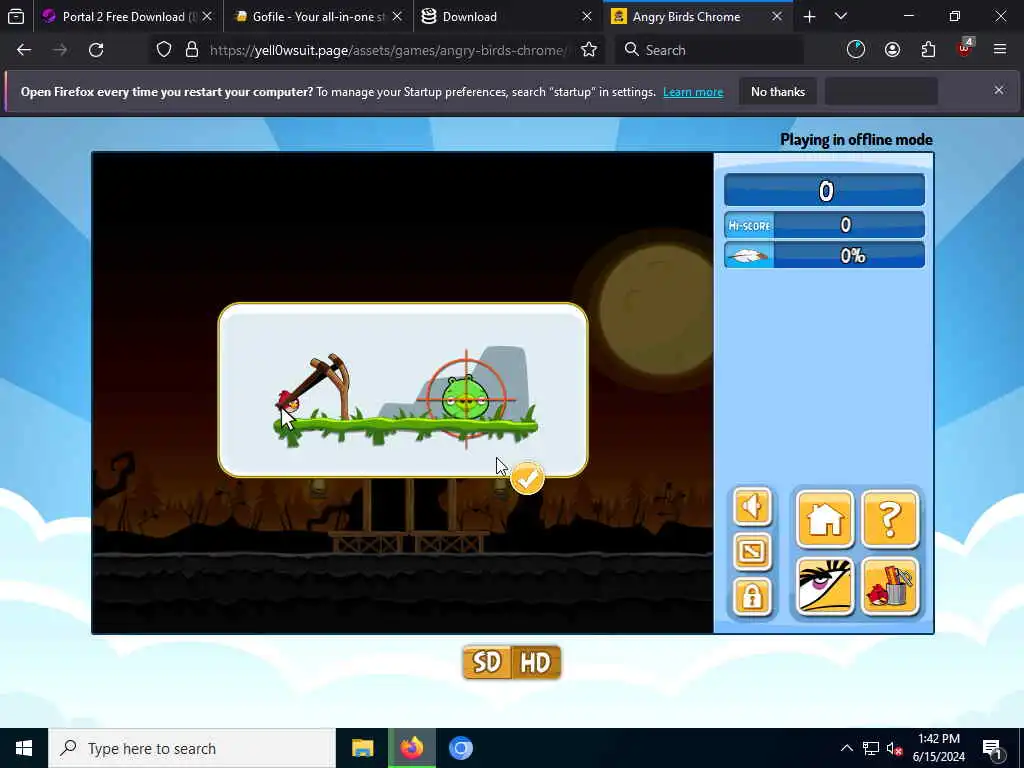Switch the game to HD quality

536,662
